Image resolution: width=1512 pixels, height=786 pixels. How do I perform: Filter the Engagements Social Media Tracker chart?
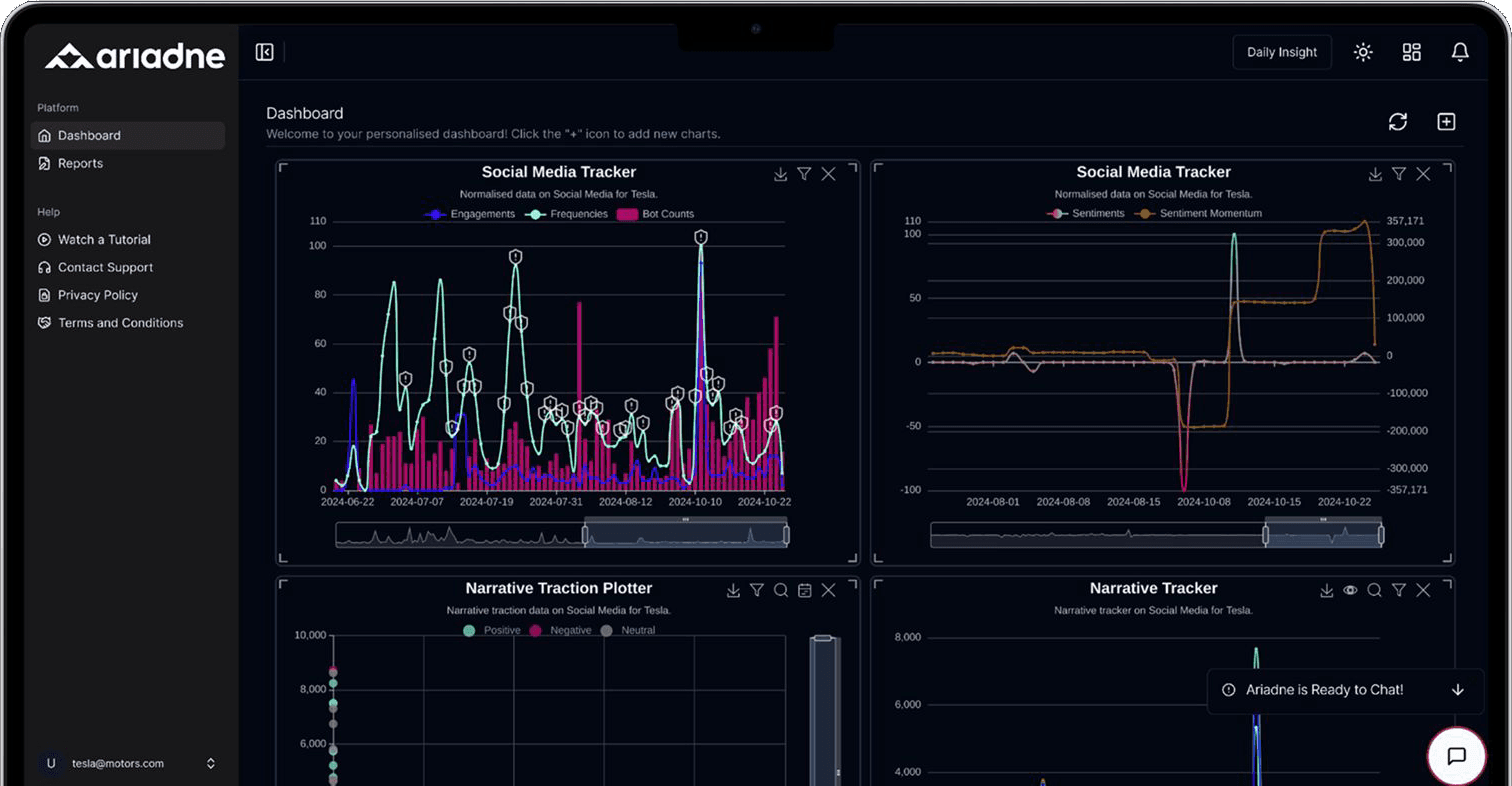804,174
